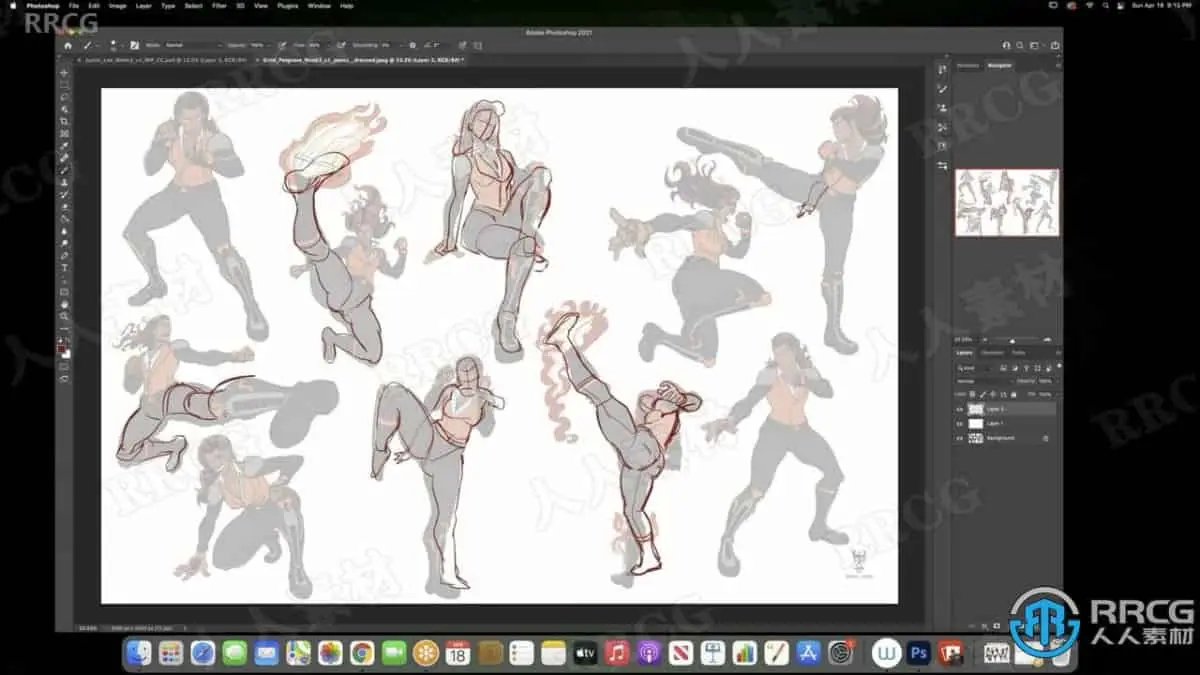
Task: Open the layer blending mode dropdown
Action: (980, 381)
